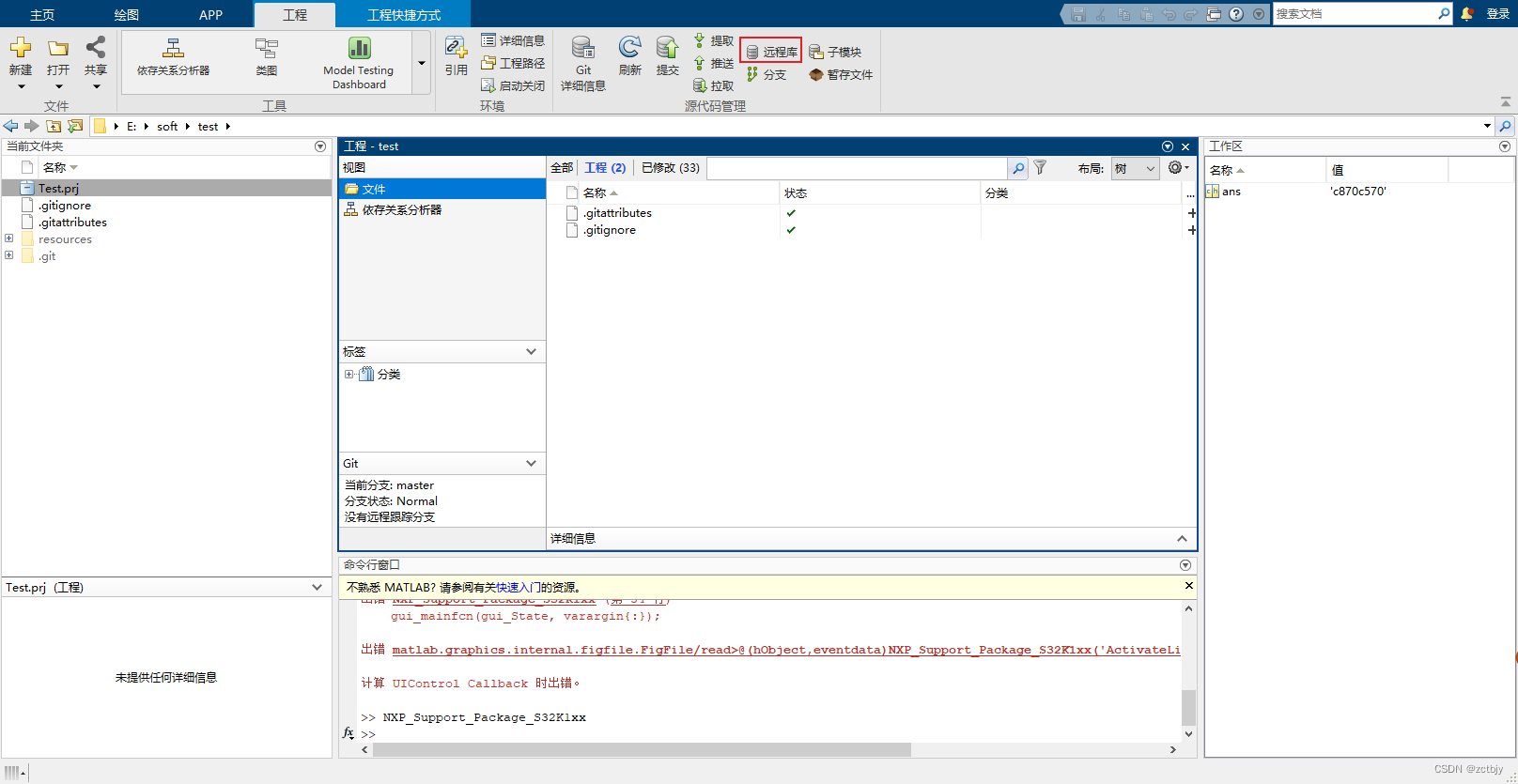Expand the tools gallery dropdown arrow
This screenshot has width=1518, height=784.
422,63
